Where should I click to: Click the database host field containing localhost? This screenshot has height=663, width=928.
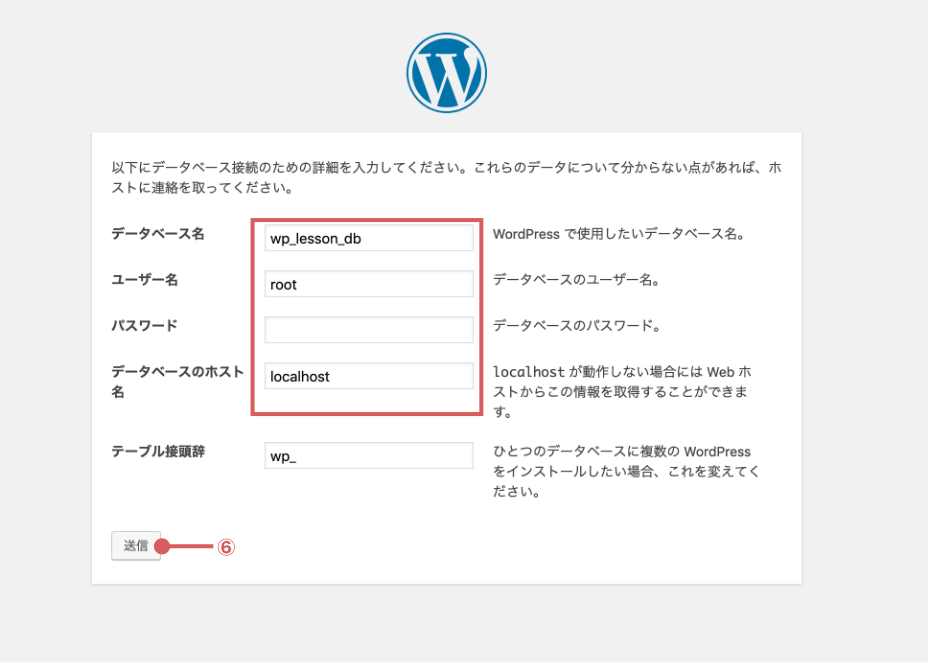[x=368, y=376]
